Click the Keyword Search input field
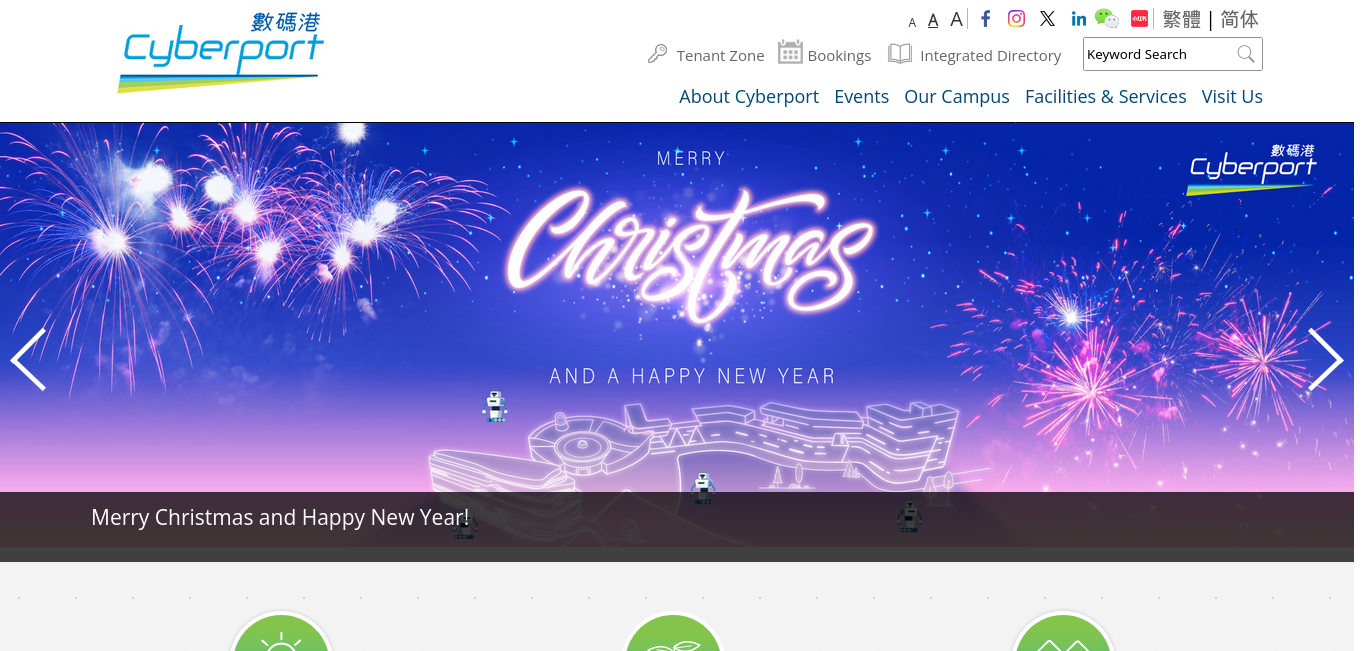This screenshot has width=1366, height=651. tap(1159, 55)
